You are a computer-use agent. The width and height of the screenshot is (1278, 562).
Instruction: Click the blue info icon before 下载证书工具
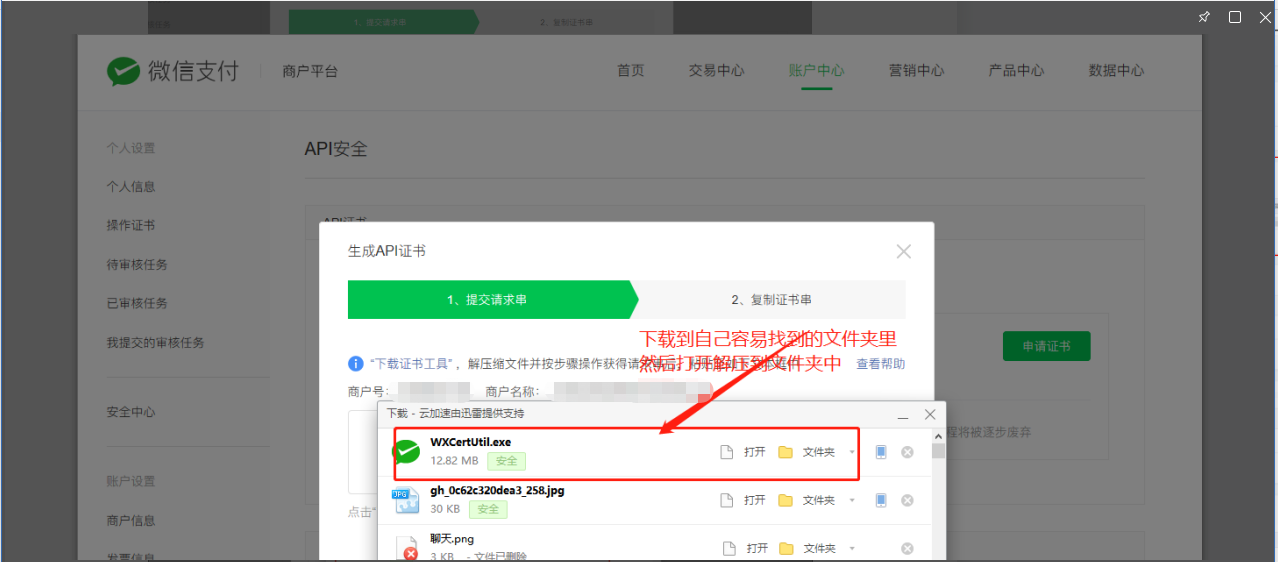(x=355, y=364)
